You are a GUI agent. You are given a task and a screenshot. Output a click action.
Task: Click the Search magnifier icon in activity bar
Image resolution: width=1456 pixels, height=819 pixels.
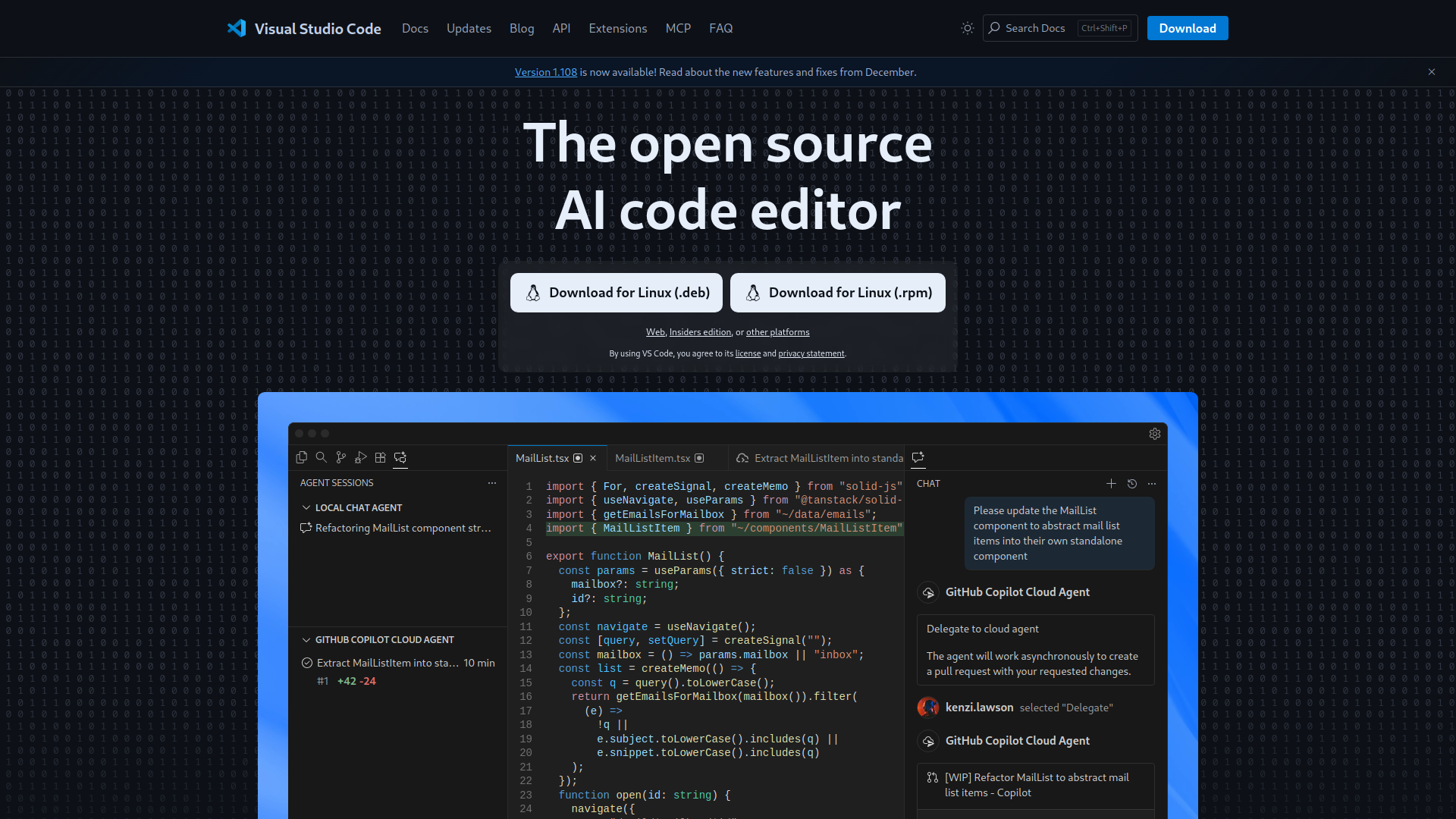(x=322, y=457)
